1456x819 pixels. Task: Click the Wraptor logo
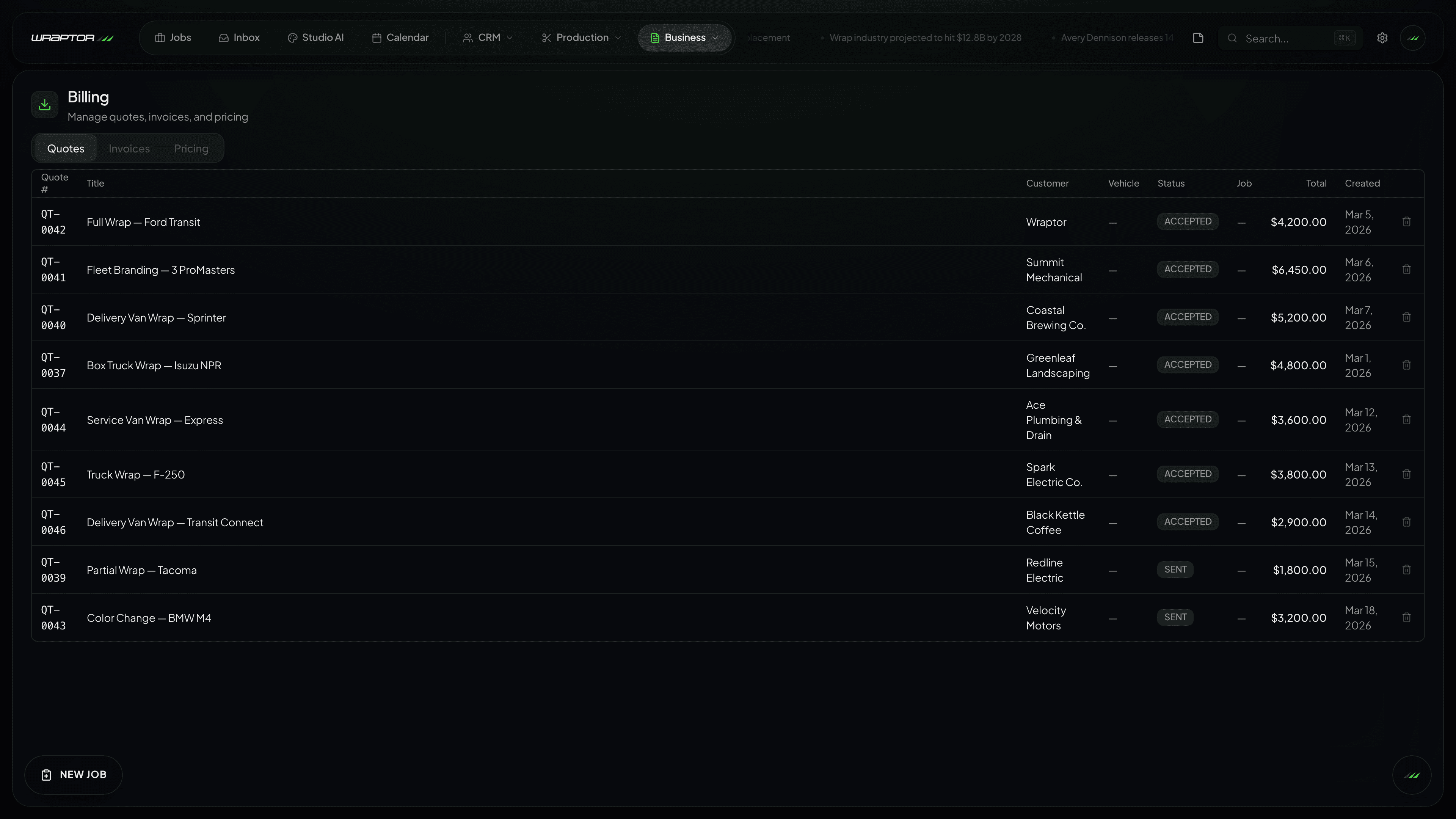pos(72,37)
